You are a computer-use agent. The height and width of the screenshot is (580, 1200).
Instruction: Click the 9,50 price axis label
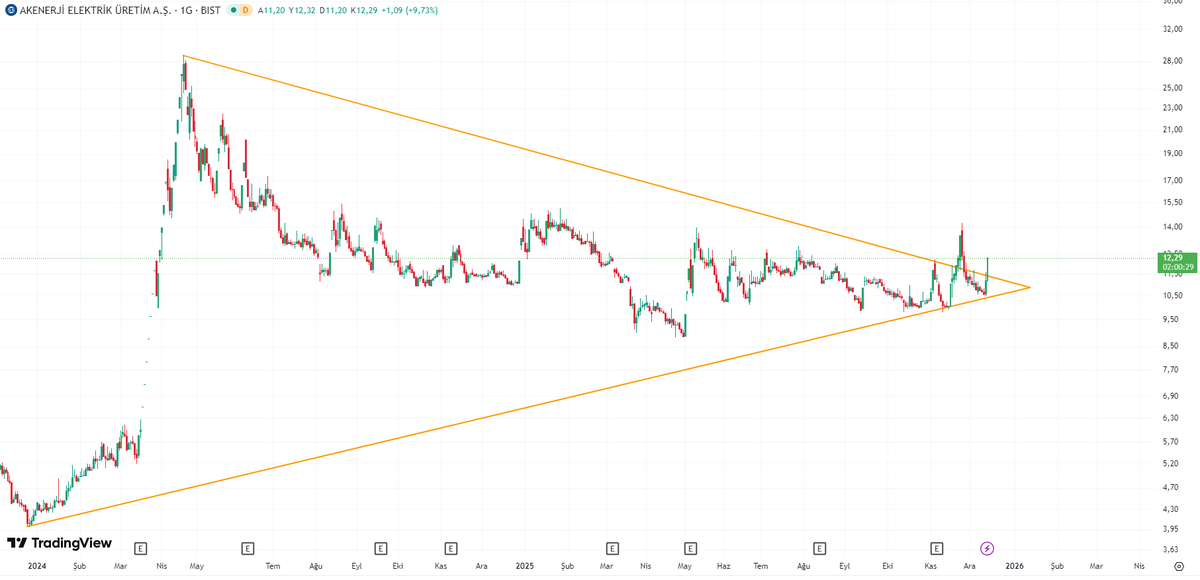1173,320
